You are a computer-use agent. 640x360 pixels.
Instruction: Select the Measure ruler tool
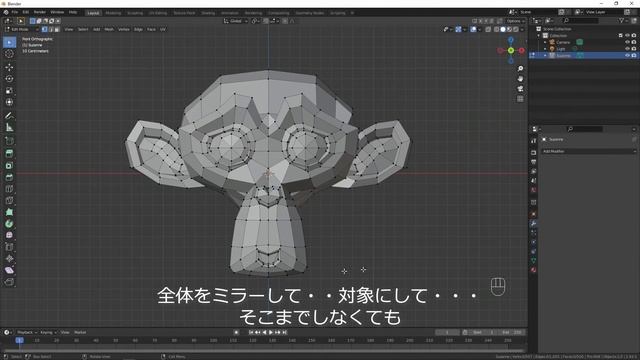click(9, 128)
